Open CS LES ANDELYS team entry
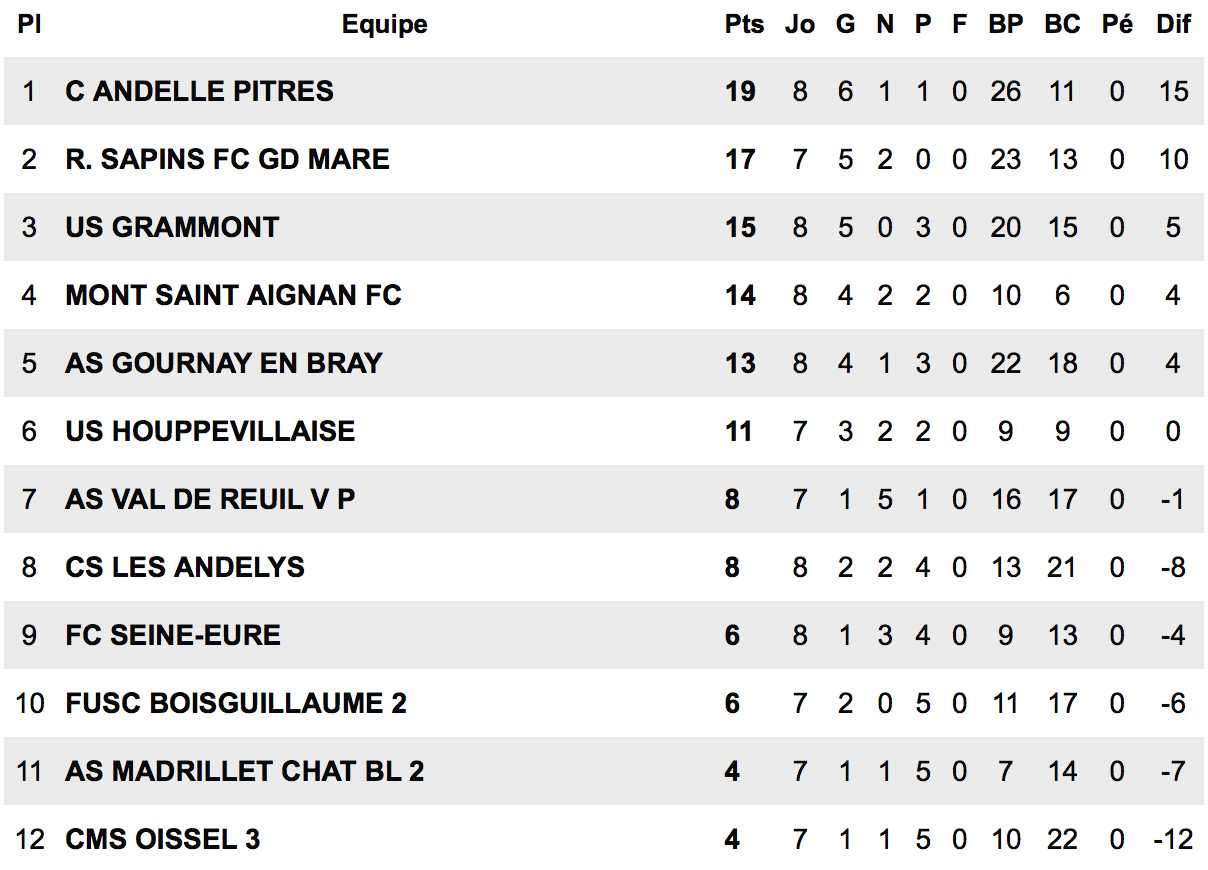The width and height of the screenshot is (1208, 870). tap(185, 567)
